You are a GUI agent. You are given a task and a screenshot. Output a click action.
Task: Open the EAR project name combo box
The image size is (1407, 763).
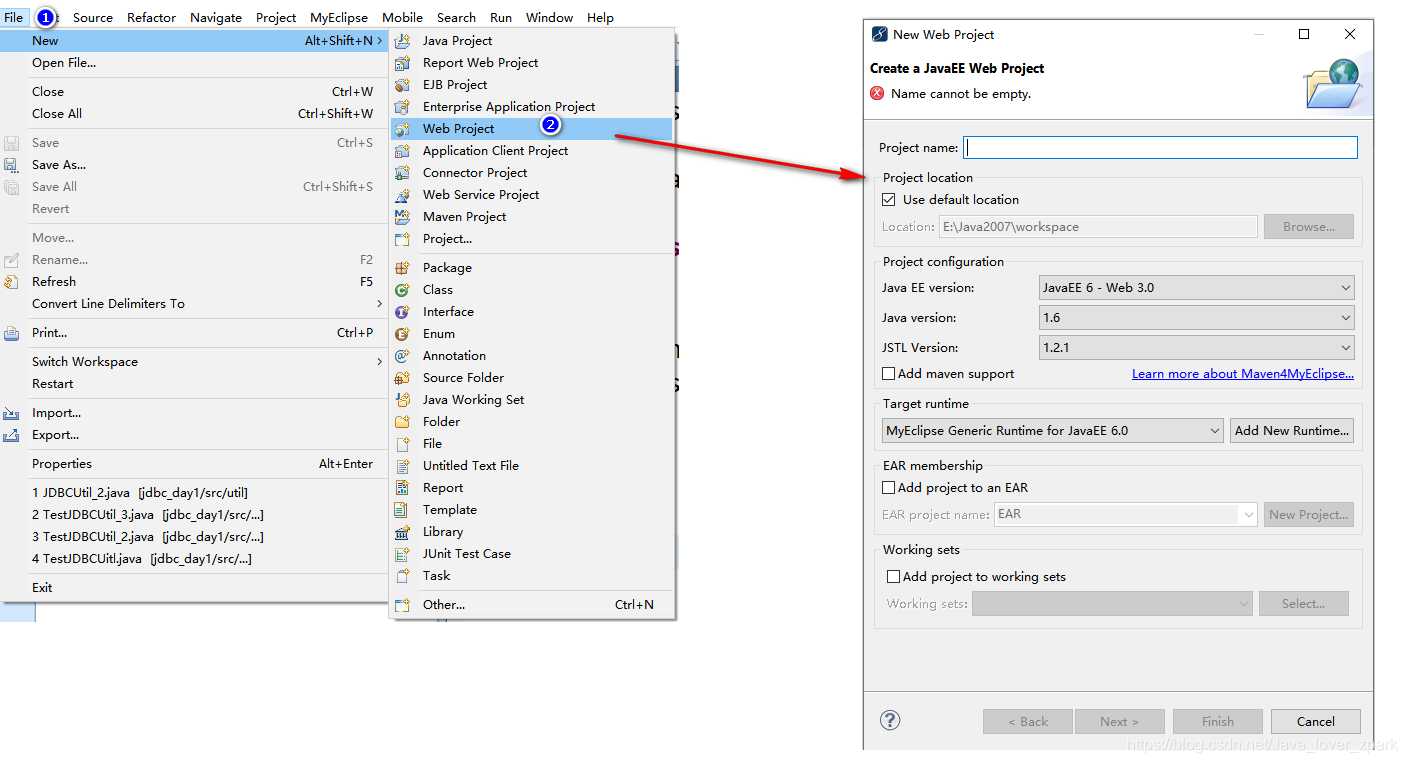[x=1126, y=515]
